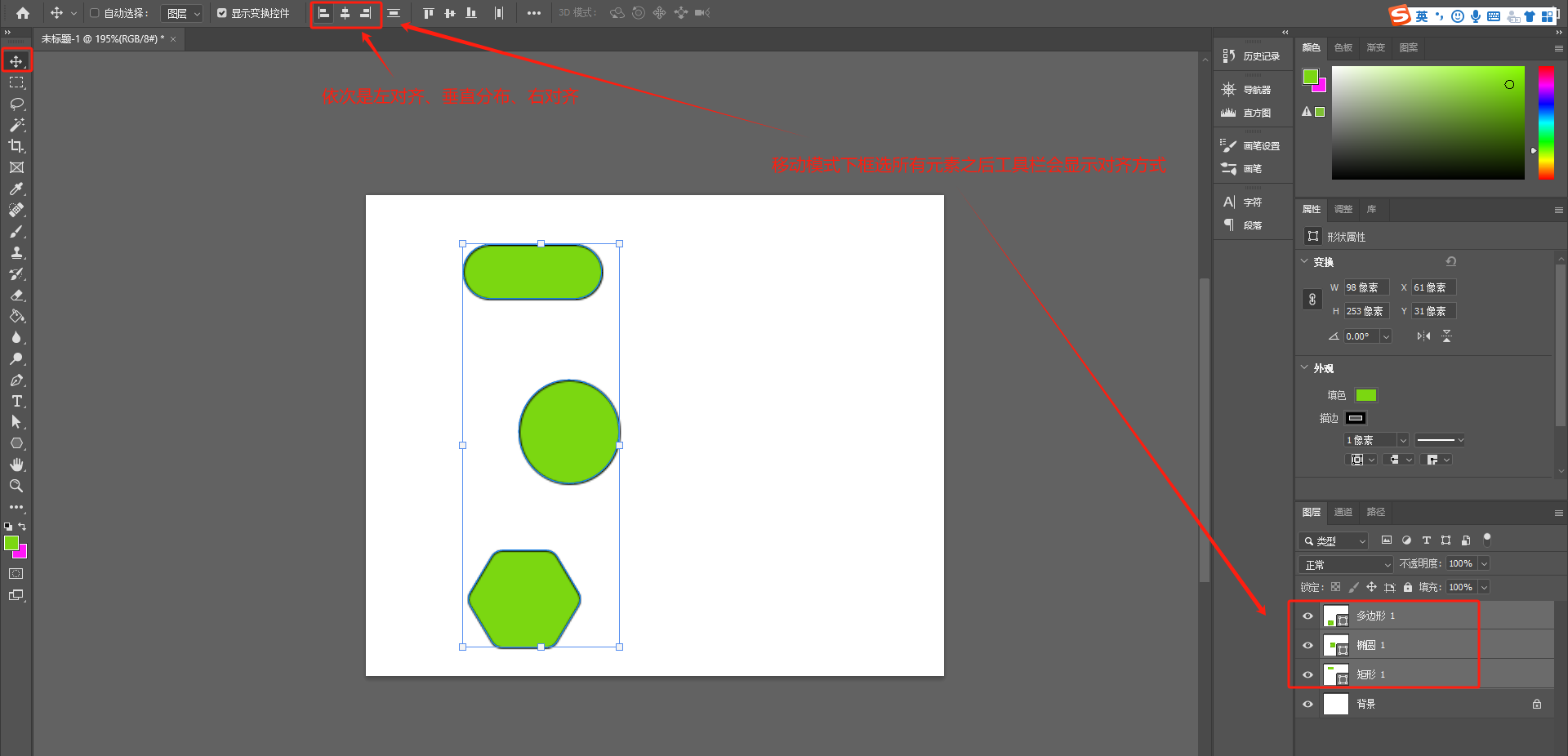Open the 填充 fill percentage dropdown arrow
This screenshot has height=756, width=1568.
[x=1484, y=587]
